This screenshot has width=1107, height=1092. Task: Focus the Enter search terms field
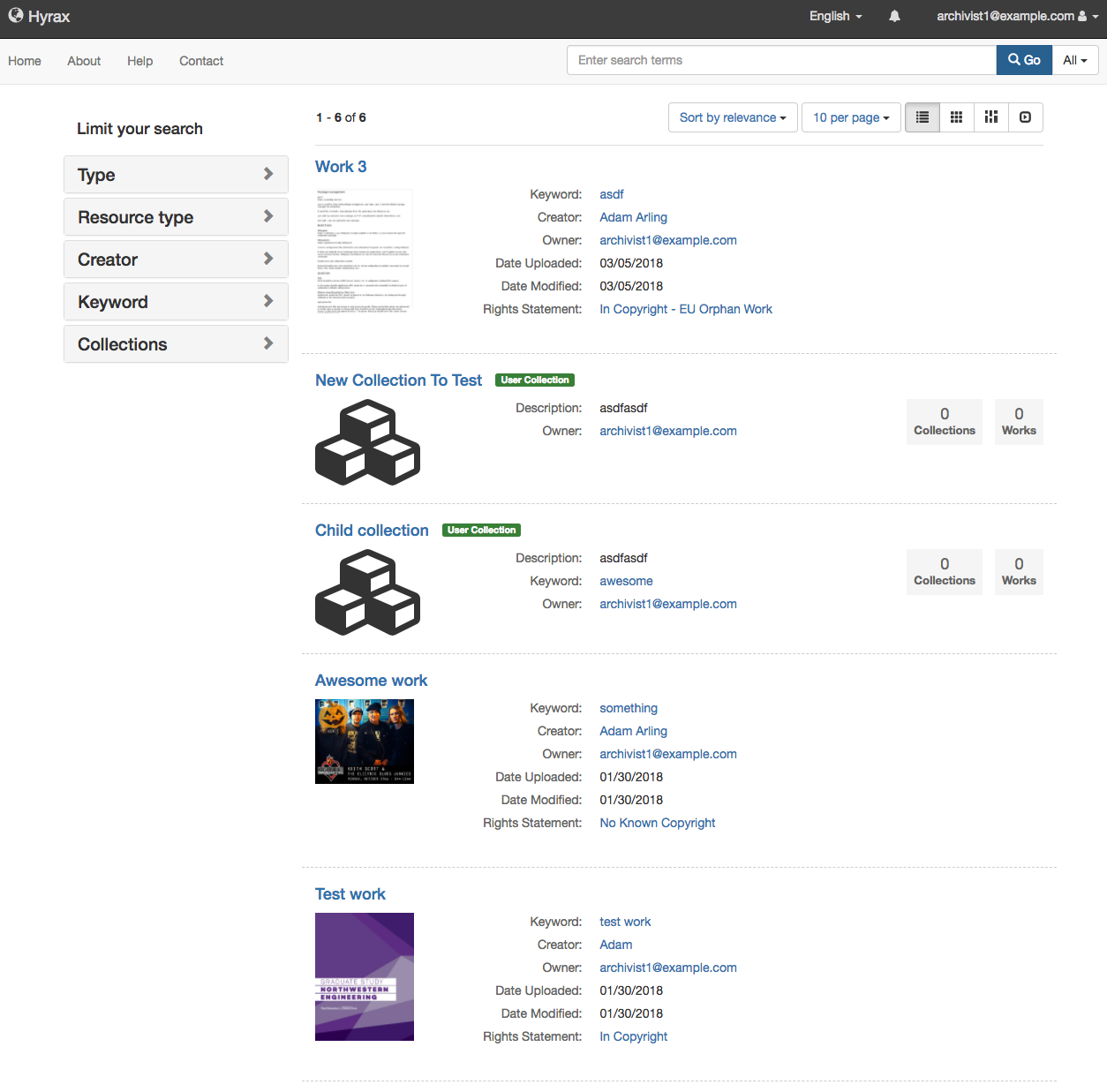click(x=781, y=60)
